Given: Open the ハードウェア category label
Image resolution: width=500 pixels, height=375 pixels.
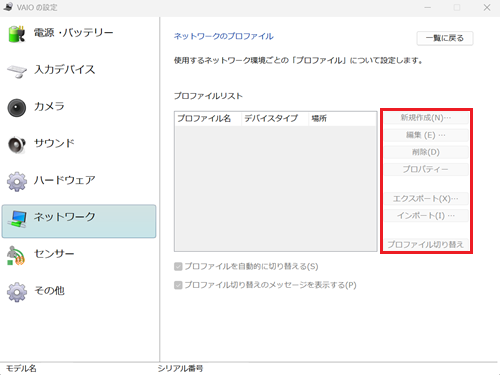Looking at the screenshot, I should (65, 180).
